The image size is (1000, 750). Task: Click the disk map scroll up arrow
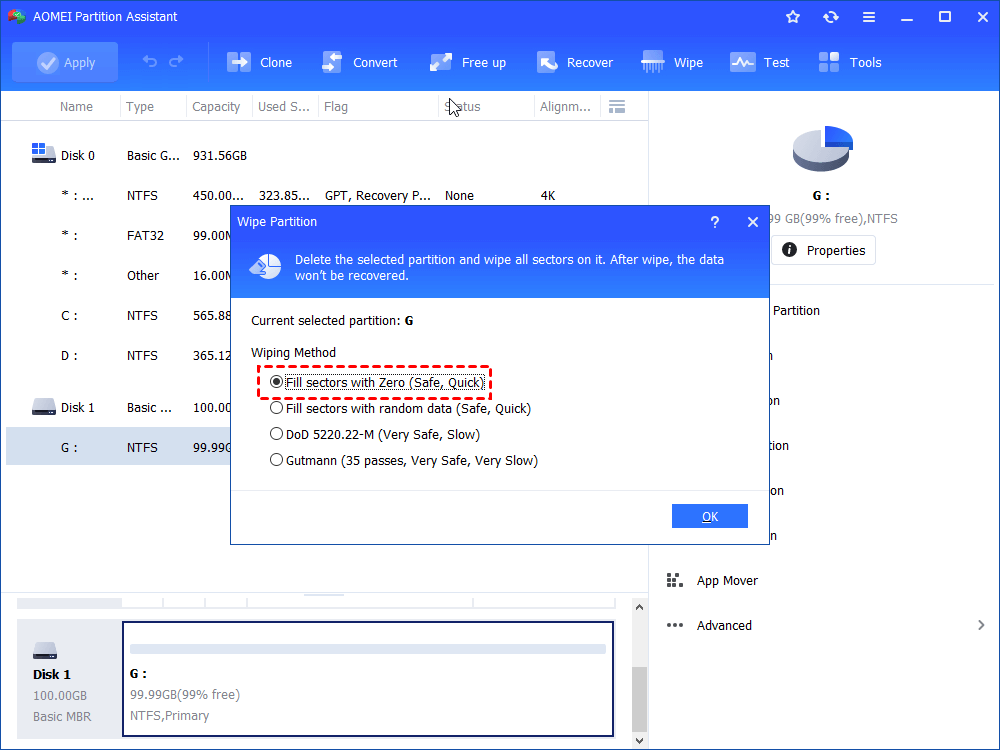[x=639, y=607]
